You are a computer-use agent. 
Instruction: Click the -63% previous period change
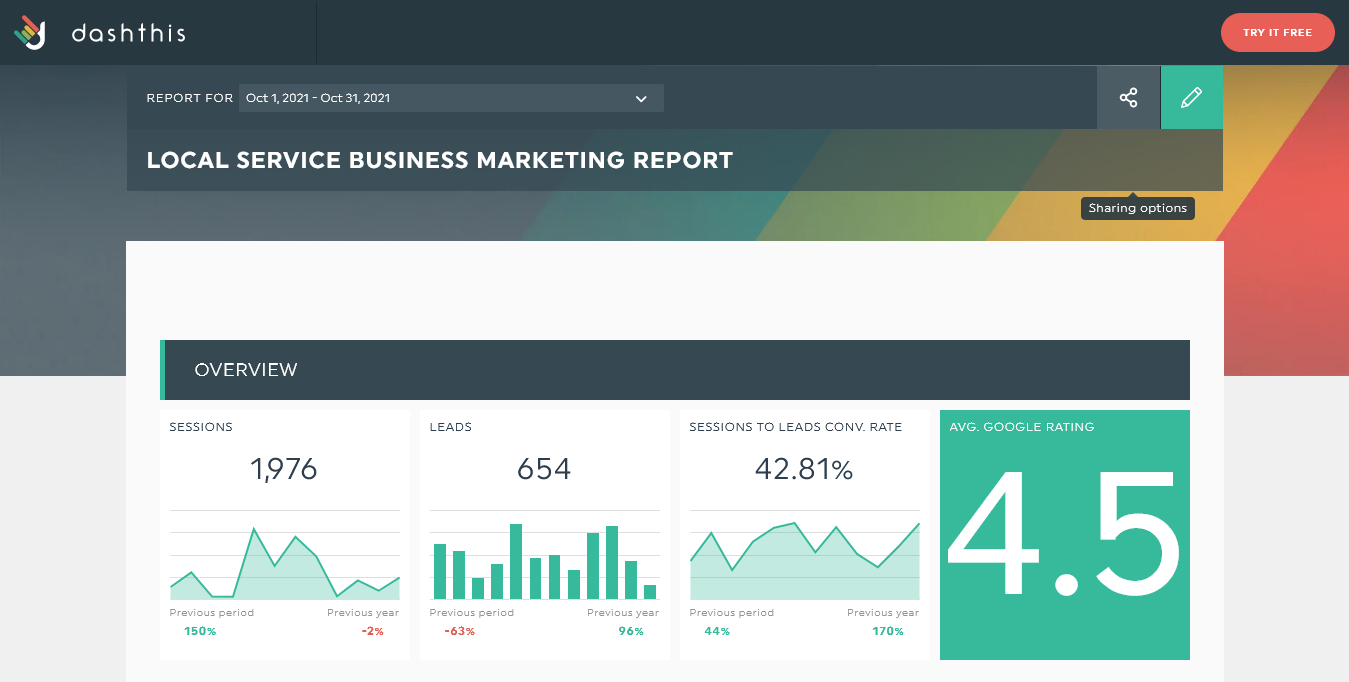point(460,631)
